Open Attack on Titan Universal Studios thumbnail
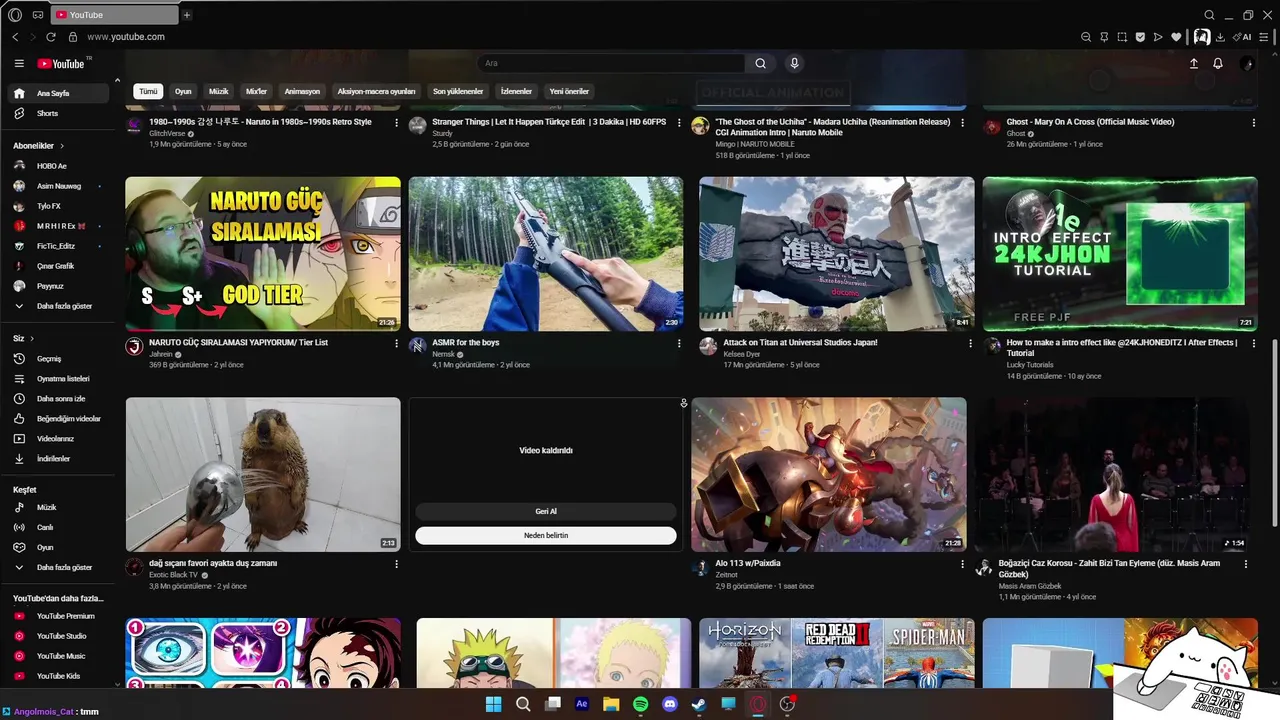 tap(836, 254)
